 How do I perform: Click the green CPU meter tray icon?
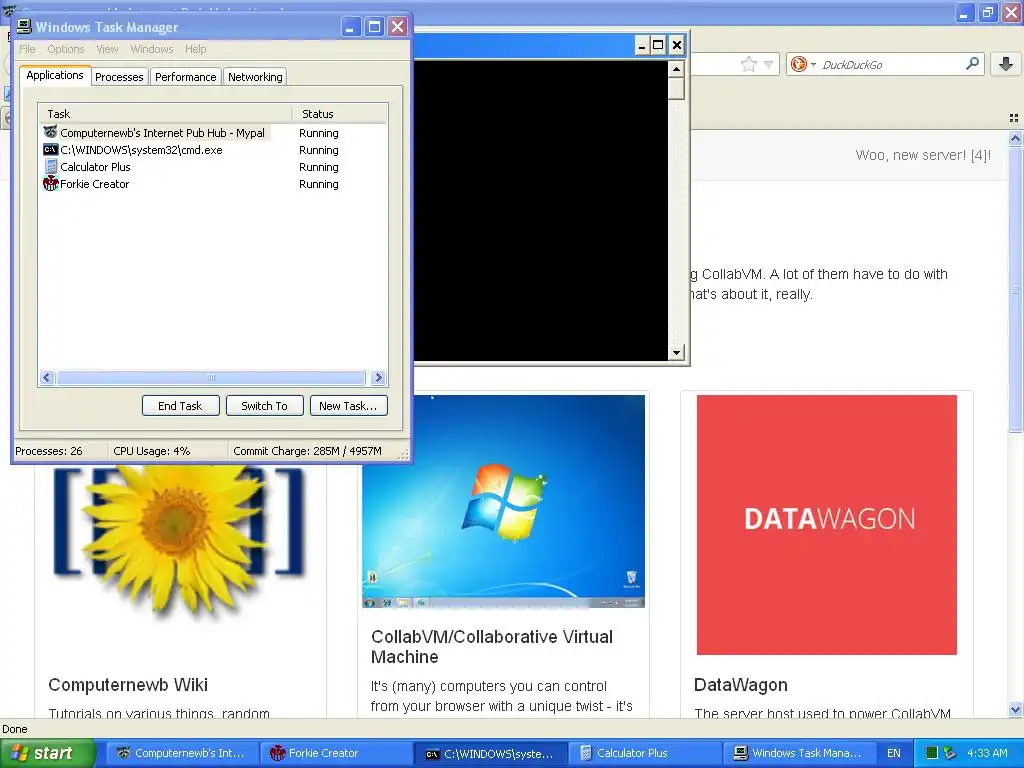click(x=932, y=753)
